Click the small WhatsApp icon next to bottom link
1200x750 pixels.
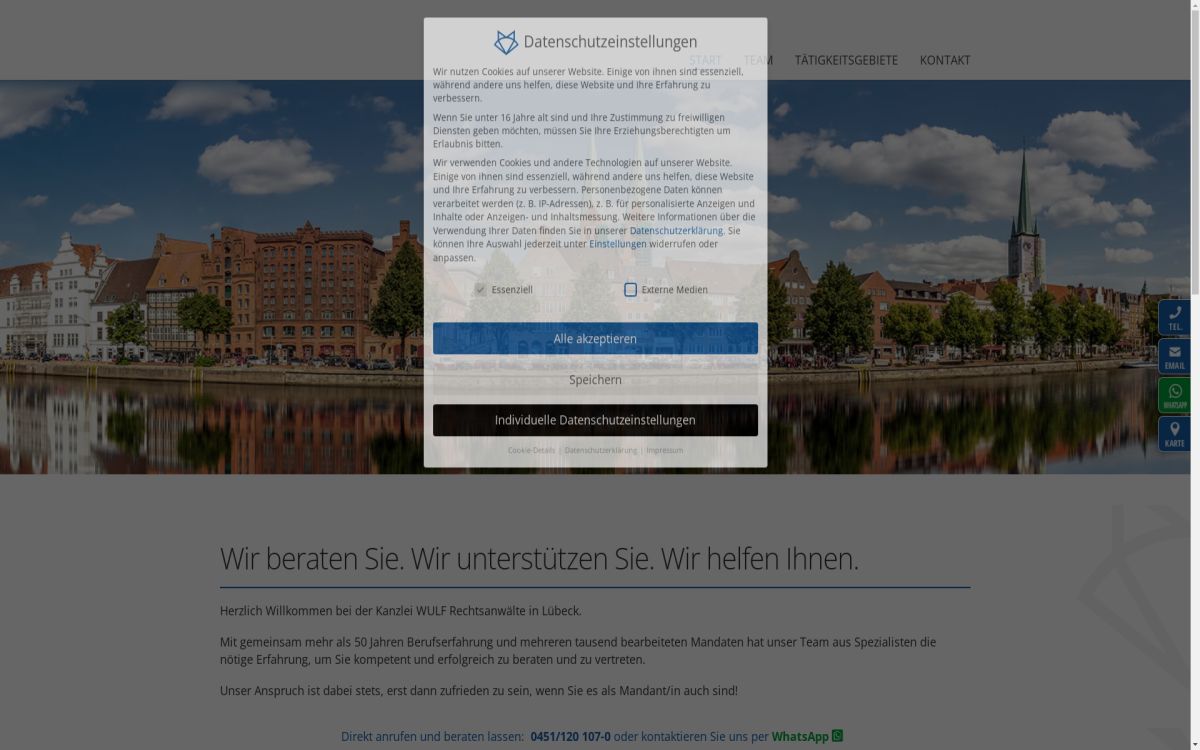pyautogui.click(x=838, y=737)
